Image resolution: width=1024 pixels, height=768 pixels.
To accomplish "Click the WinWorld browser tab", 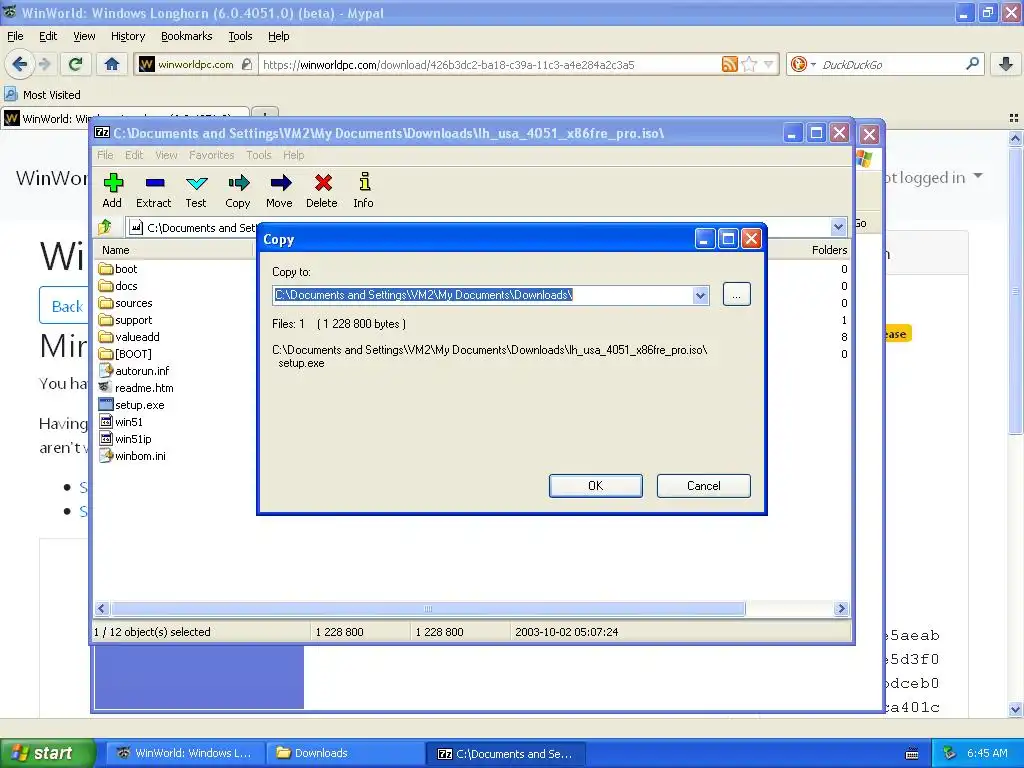I will pyautogui.click(x=125, y=118).
